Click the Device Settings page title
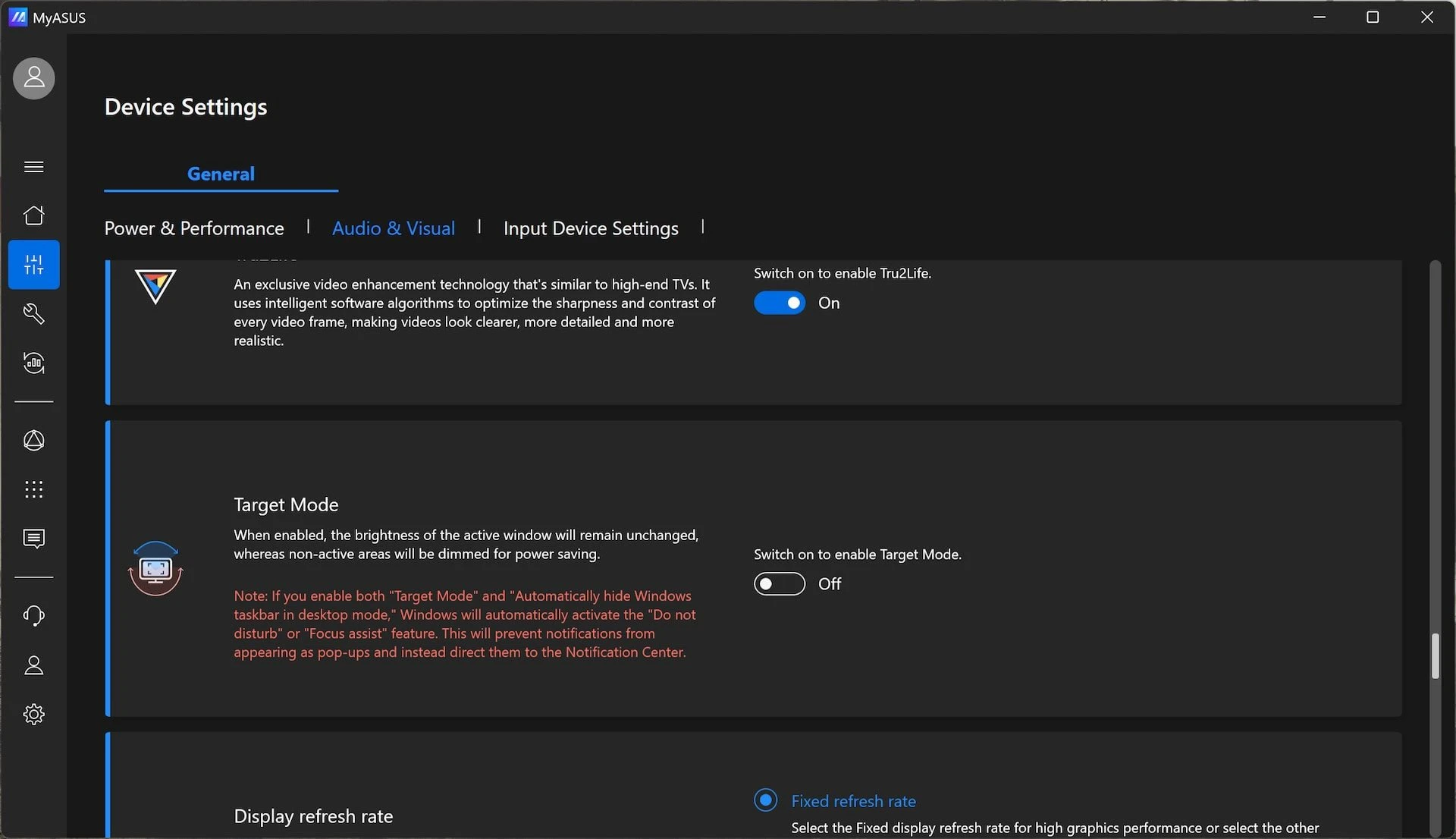Viewport: 1456px width, 839px height. pyautogui.click(x=186, y=107)
